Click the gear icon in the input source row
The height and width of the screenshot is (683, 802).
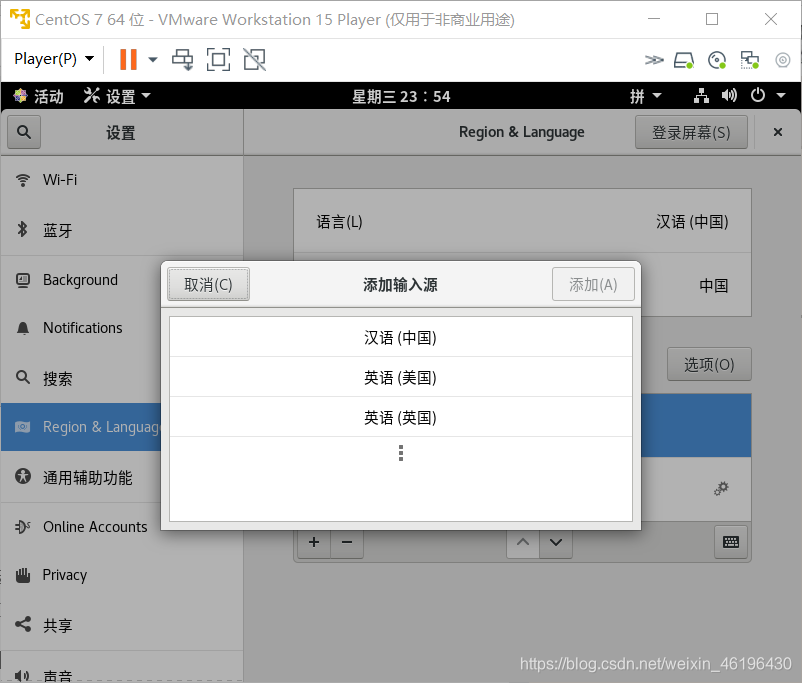point(721,489)
